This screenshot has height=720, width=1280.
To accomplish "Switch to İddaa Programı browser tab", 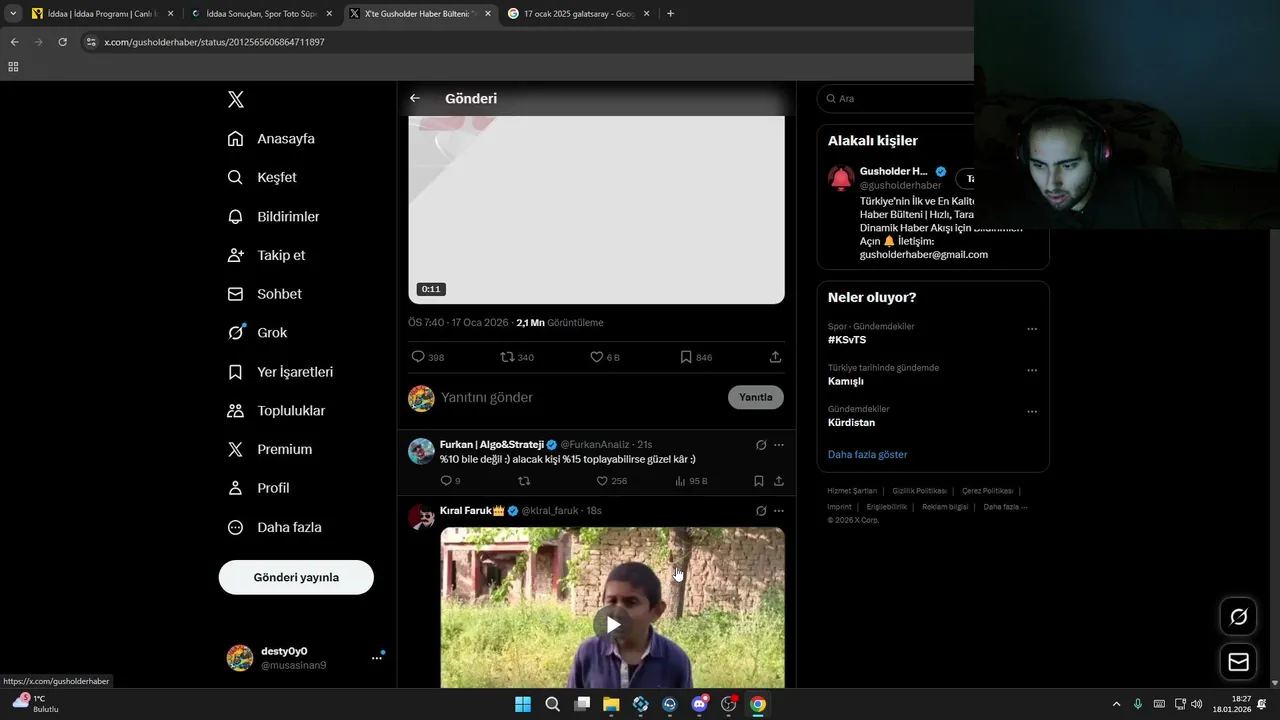I will tap(102, 14).
